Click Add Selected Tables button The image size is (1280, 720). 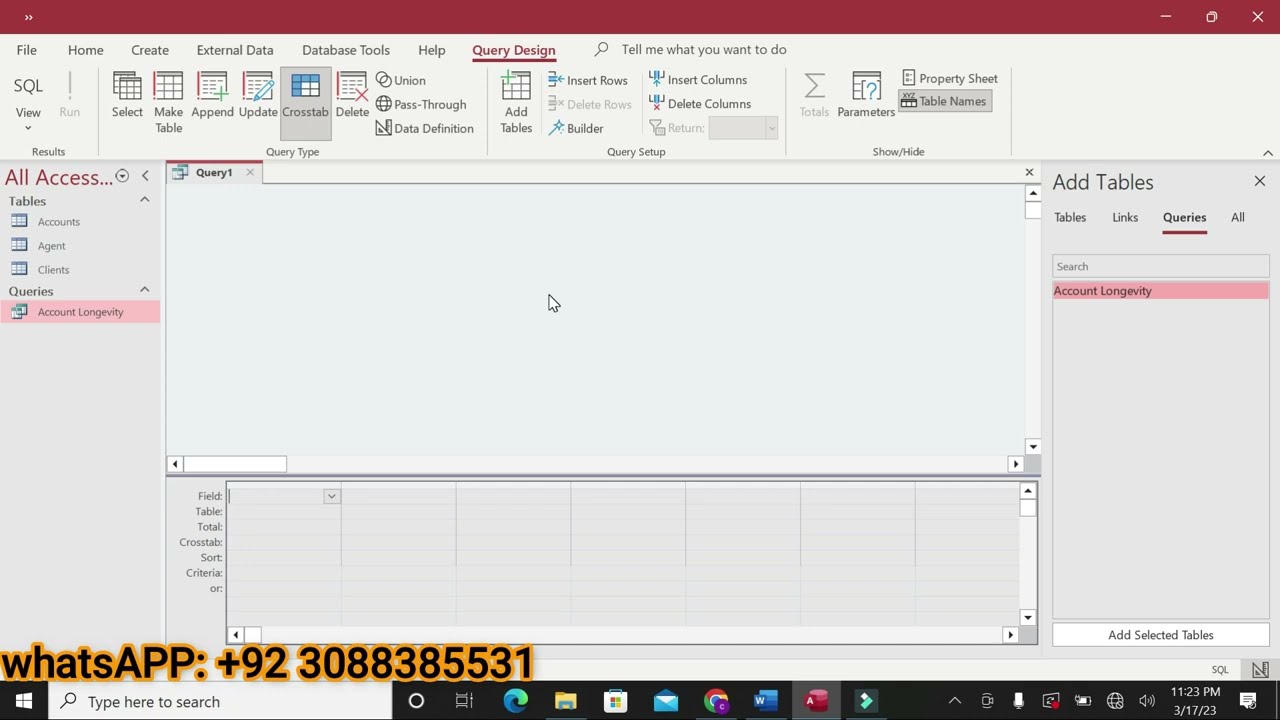[x=1160, y=635]
